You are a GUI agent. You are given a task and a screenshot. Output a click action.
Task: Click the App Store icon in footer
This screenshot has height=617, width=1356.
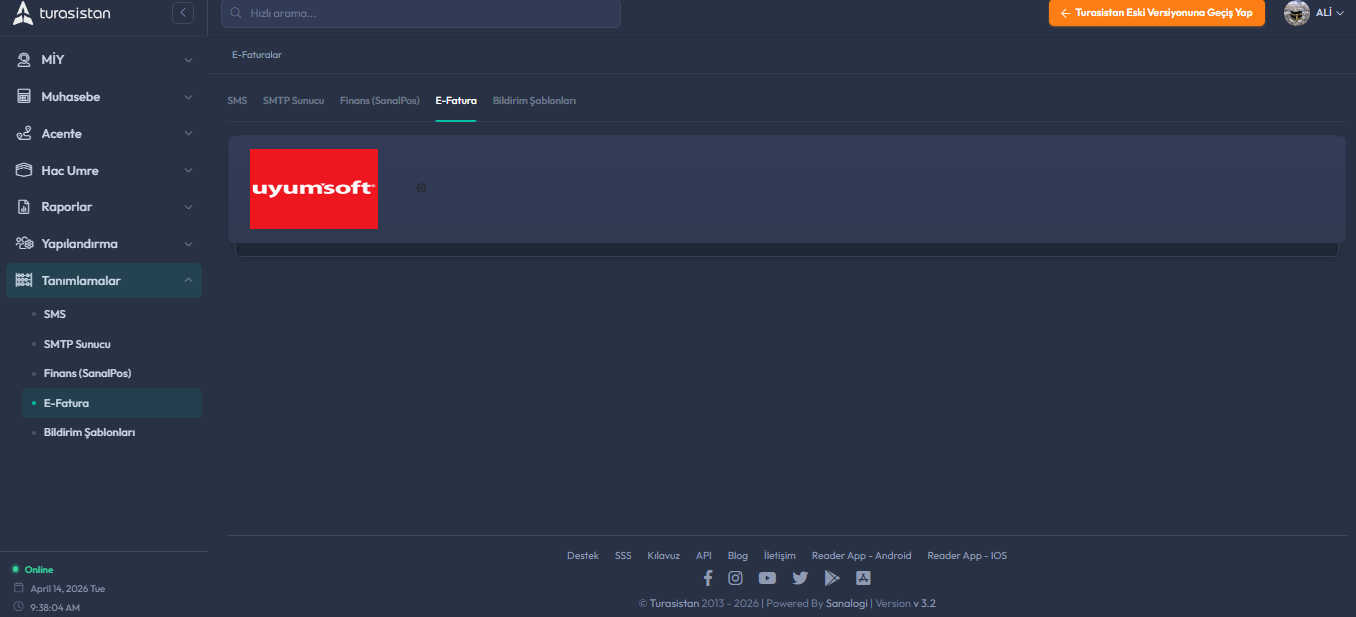(864, 578)
